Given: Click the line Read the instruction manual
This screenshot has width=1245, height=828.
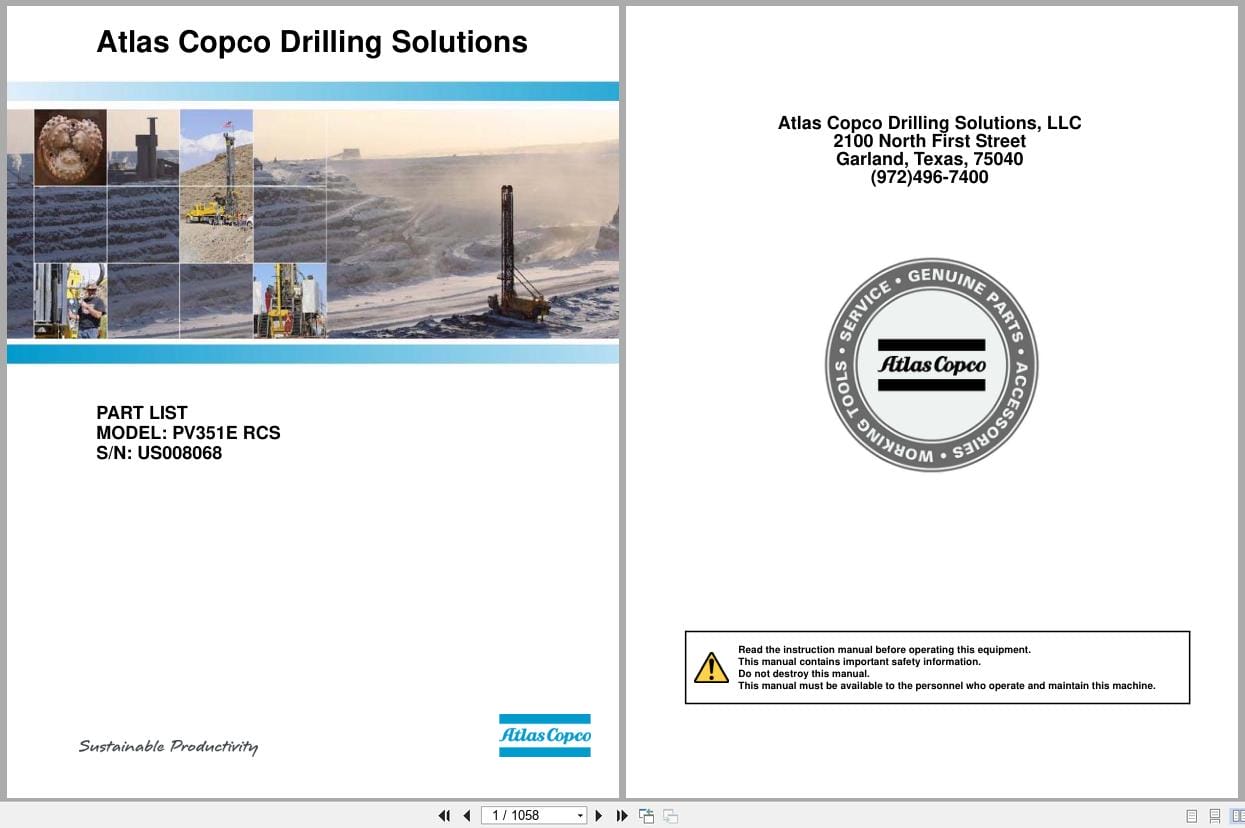Looking at the screenshot, I should pyautogui.click(x=884, y=650).
